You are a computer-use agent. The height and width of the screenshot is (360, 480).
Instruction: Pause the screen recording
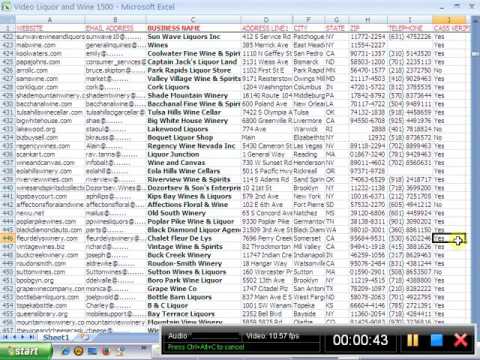coord(413,340)
